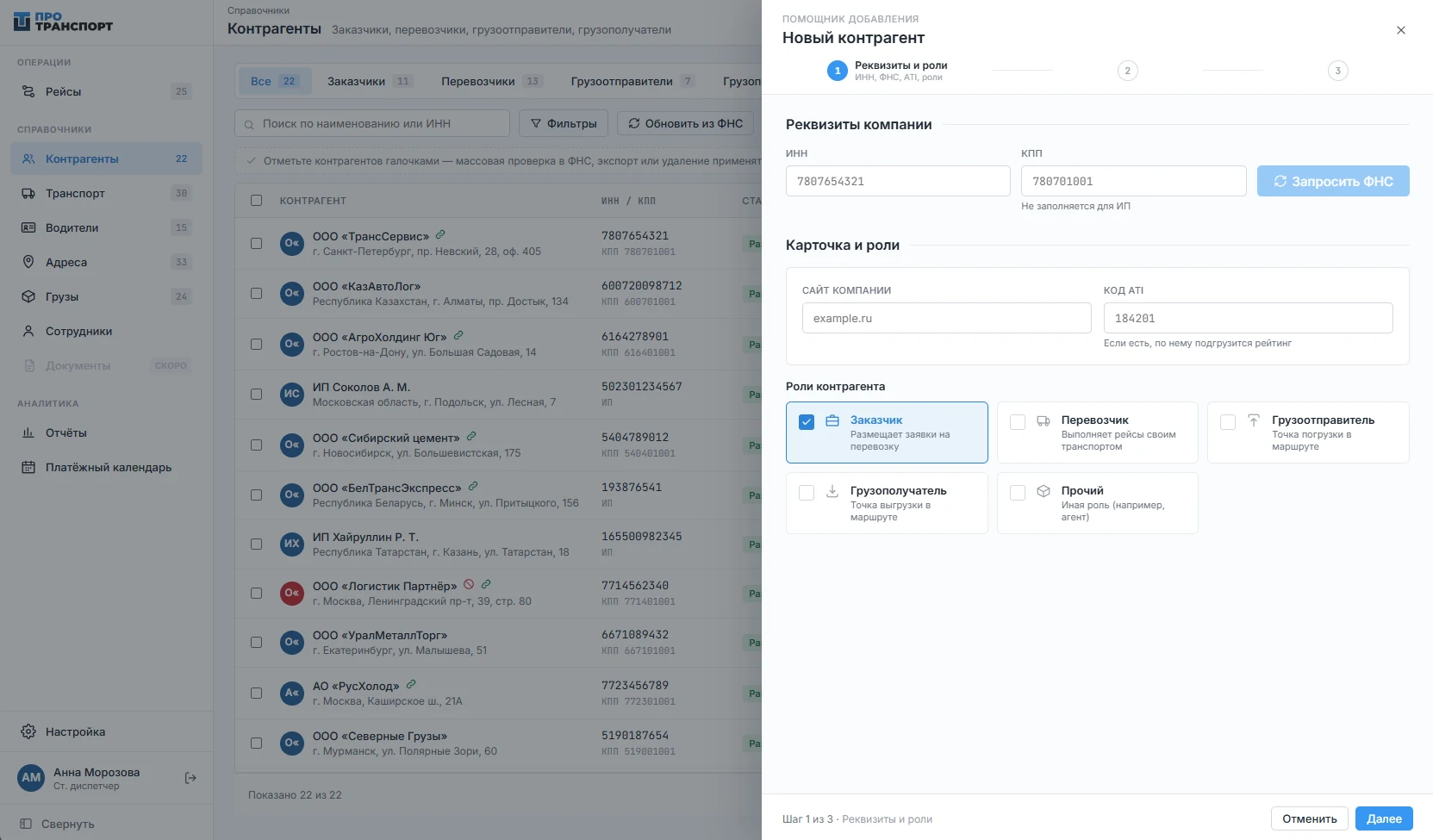Screen dimensions: 1433x840
Task: Focus the ИНН input field
Action: [898, 181]
